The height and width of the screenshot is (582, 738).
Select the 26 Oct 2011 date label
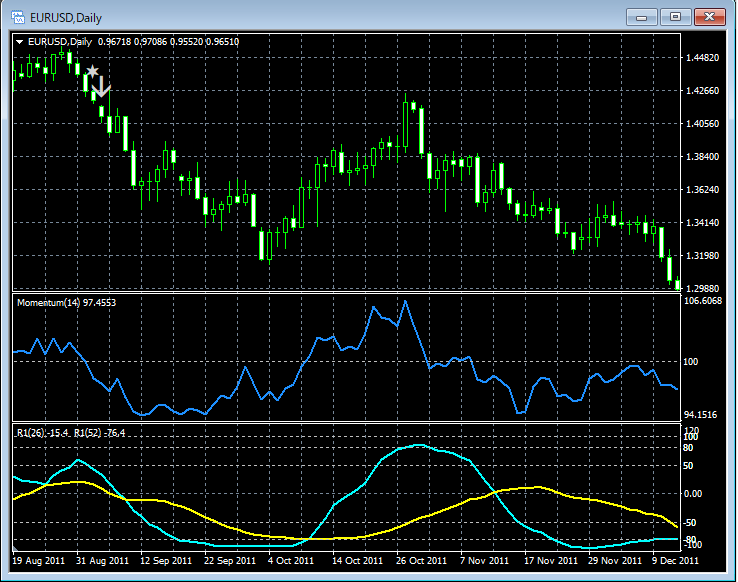421,561
